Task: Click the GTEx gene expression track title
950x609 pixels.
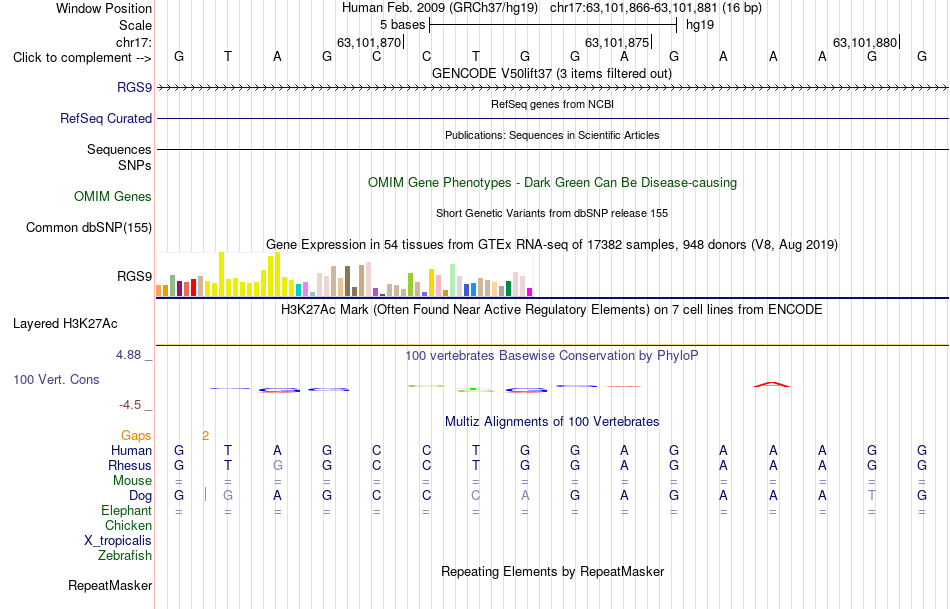Action: pos(552,244)
